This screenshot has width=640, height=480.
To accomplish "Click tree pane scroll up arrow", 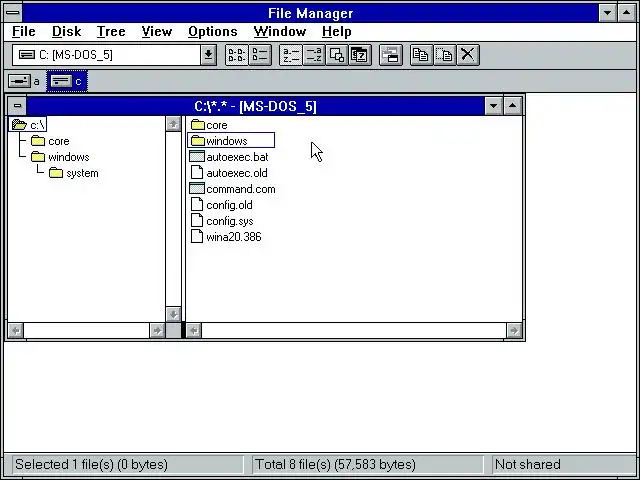I will 173,124.
